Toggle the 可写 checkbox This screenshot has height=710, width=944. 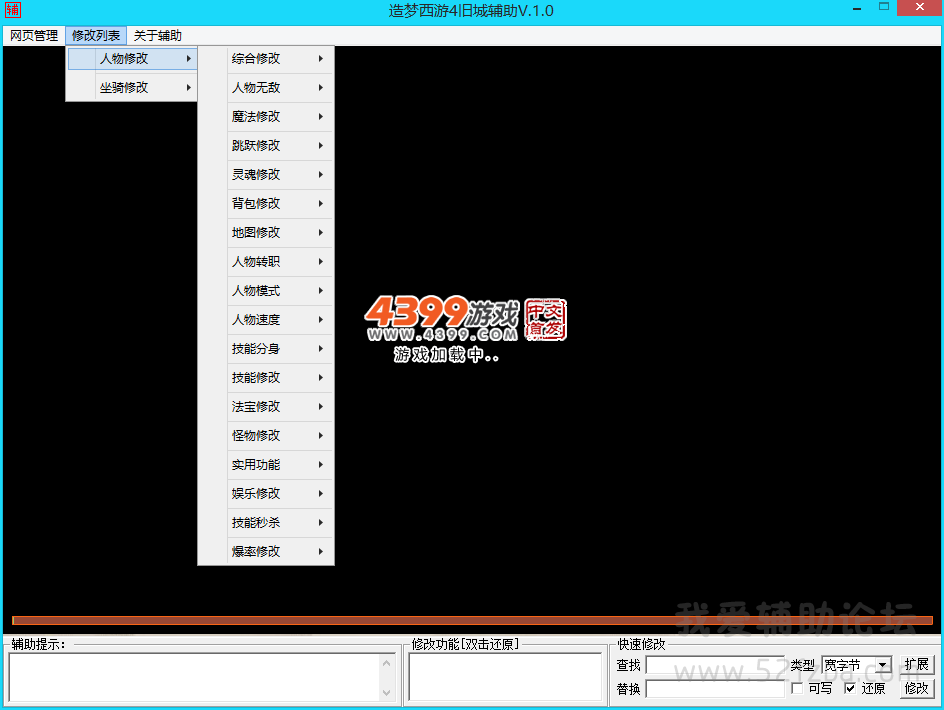[x=797, y=688]
